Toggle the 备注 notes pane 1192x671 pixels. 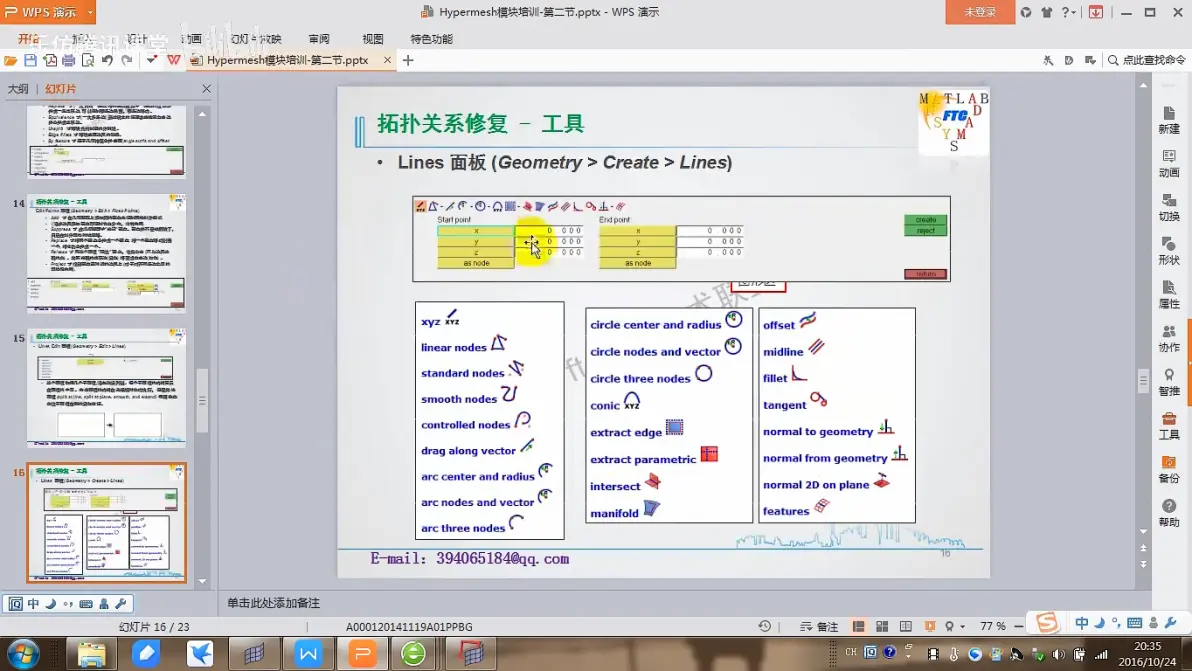pos(820,626)
